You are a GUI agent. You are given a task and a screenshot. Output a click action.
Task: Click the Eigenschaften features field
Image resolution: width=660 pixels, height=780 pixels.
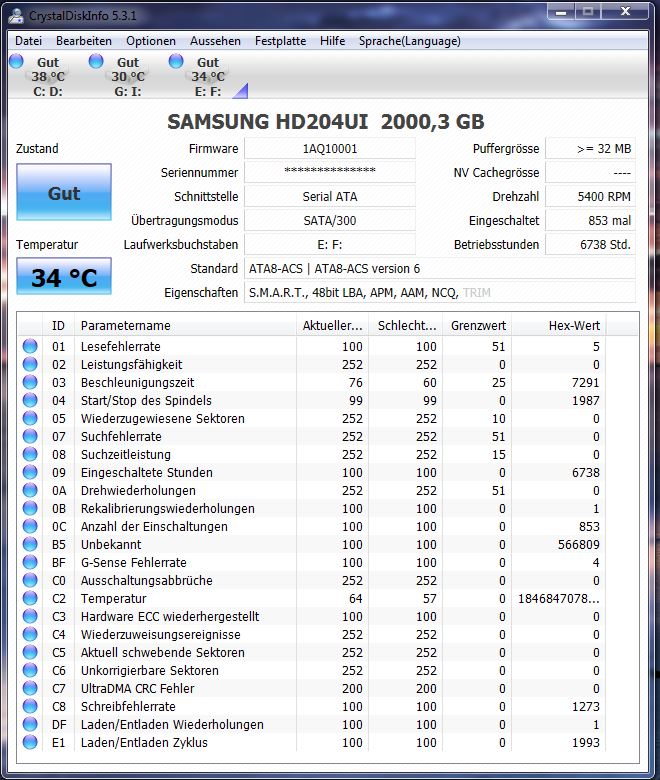(x=440, y=292)
